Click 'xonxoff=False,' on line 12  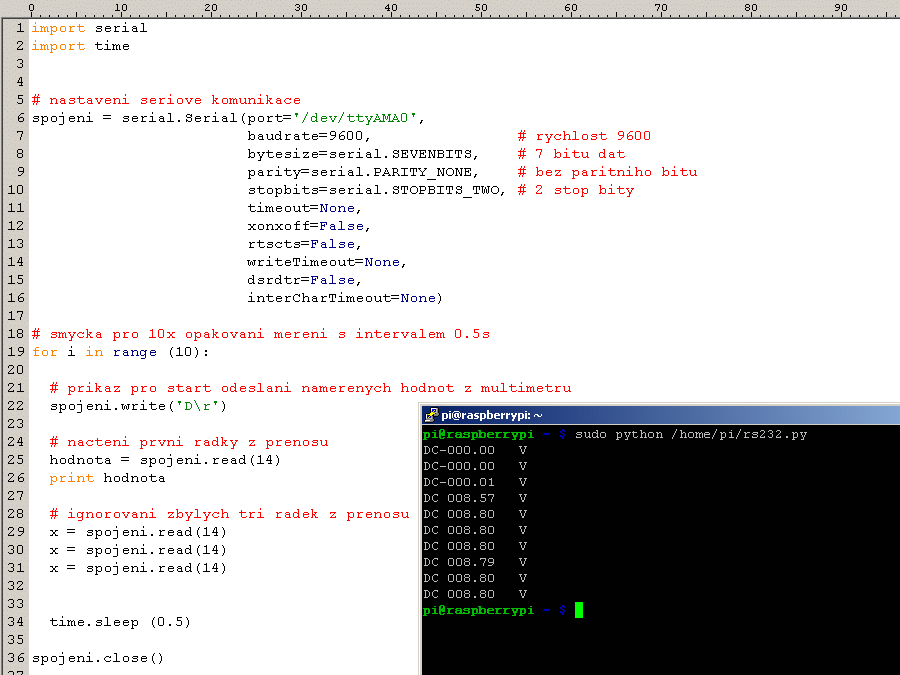(309, 226)
